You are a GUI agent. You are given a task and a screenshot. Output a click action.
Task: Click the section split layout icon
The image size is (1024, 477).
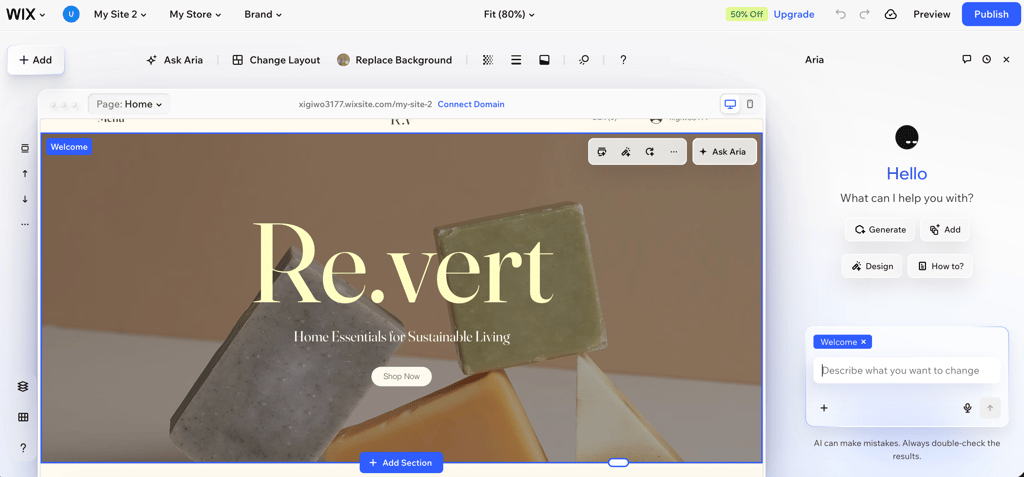click(544, 60)
